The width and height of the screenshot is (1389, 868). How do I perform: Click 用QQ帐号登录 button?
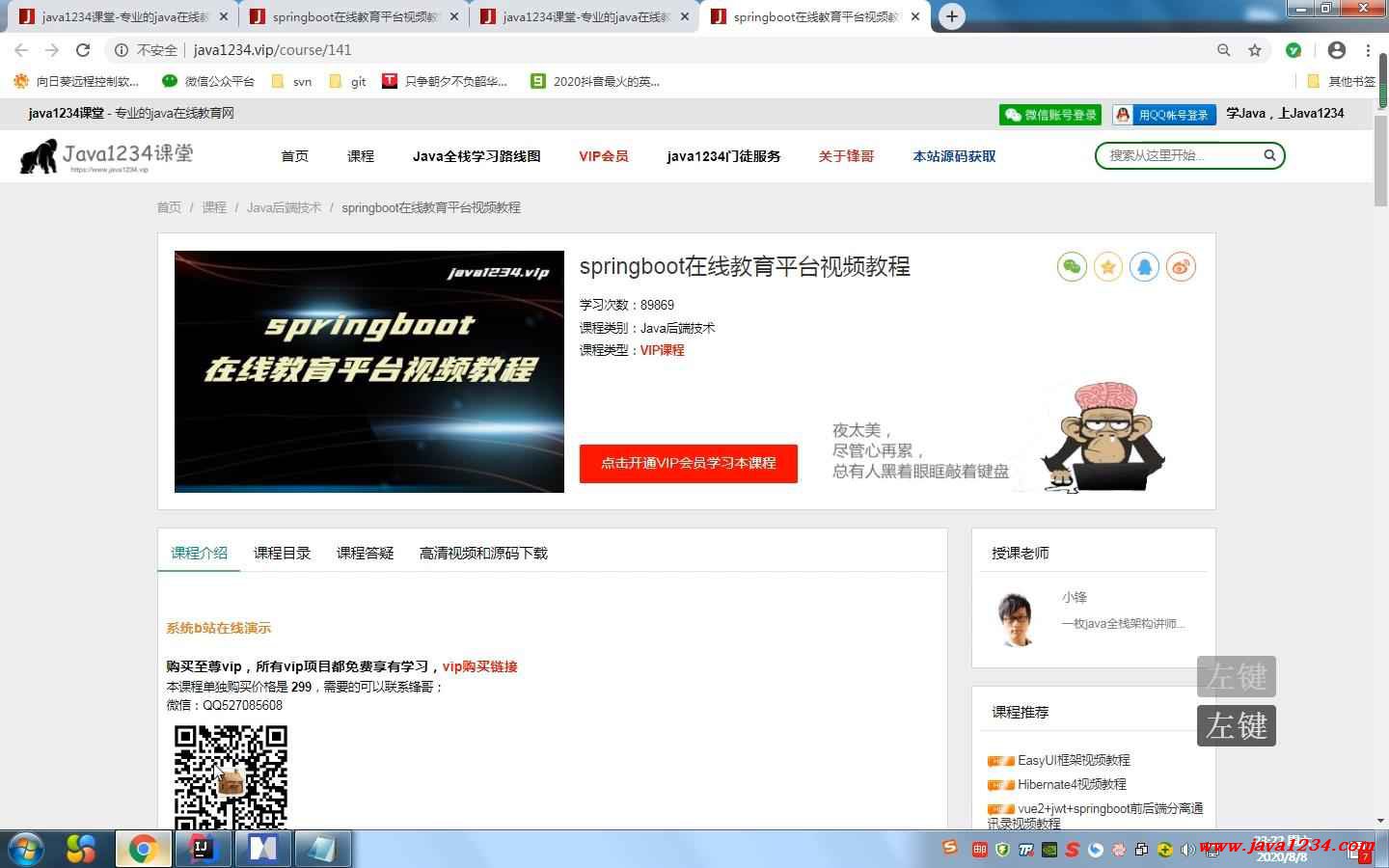[1163, 115]
